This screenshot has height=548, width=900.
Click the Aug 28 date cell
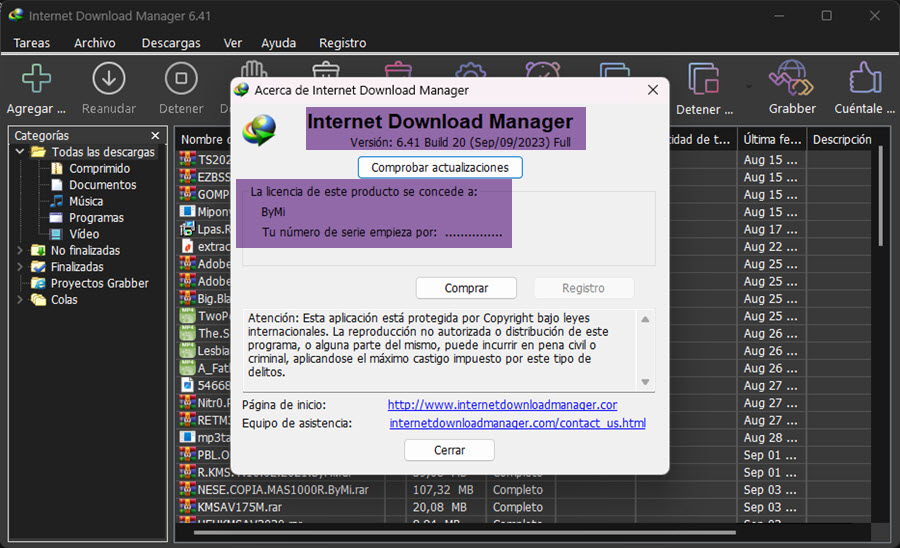[770, 438]
